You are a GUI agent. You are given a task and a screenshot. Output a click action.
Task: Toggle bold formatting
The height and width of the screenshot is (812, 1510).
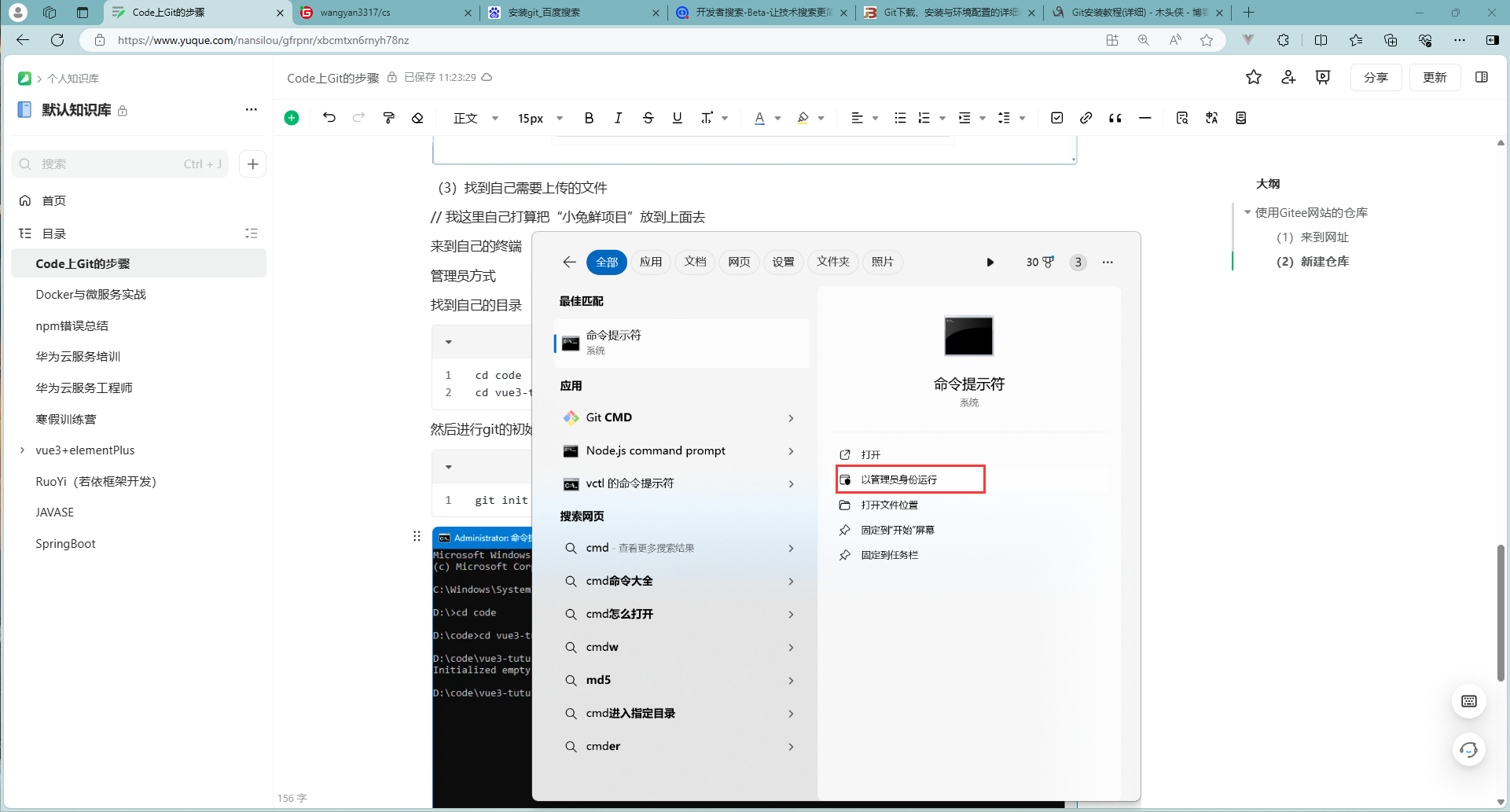589,118
